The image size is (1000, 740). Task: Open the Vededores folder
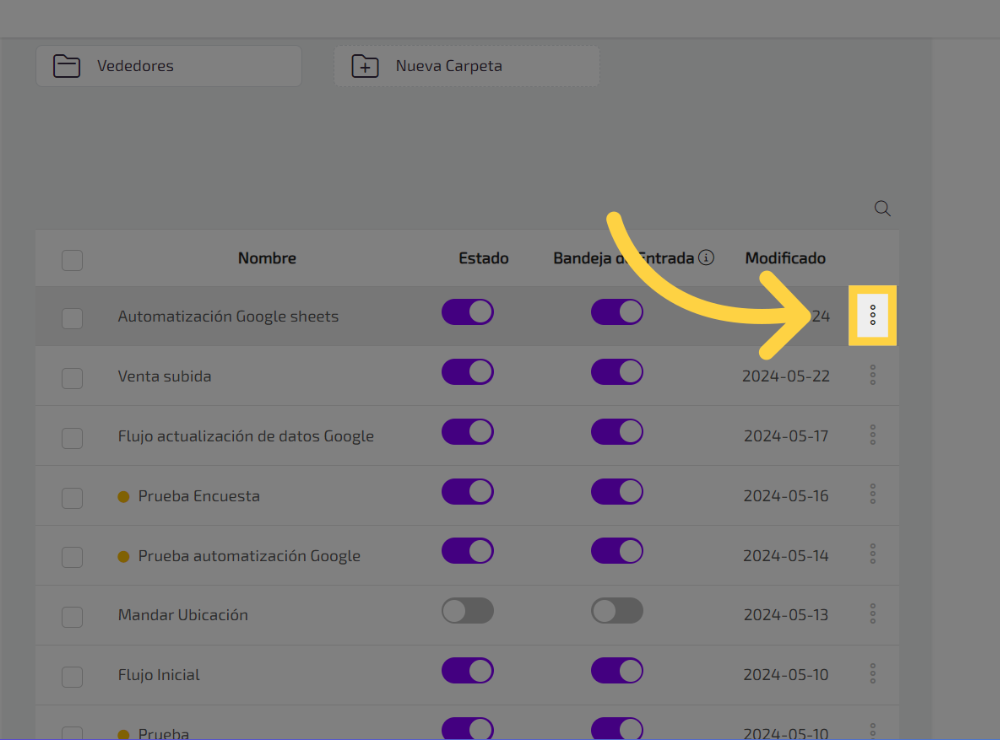(x=168, y=66)
